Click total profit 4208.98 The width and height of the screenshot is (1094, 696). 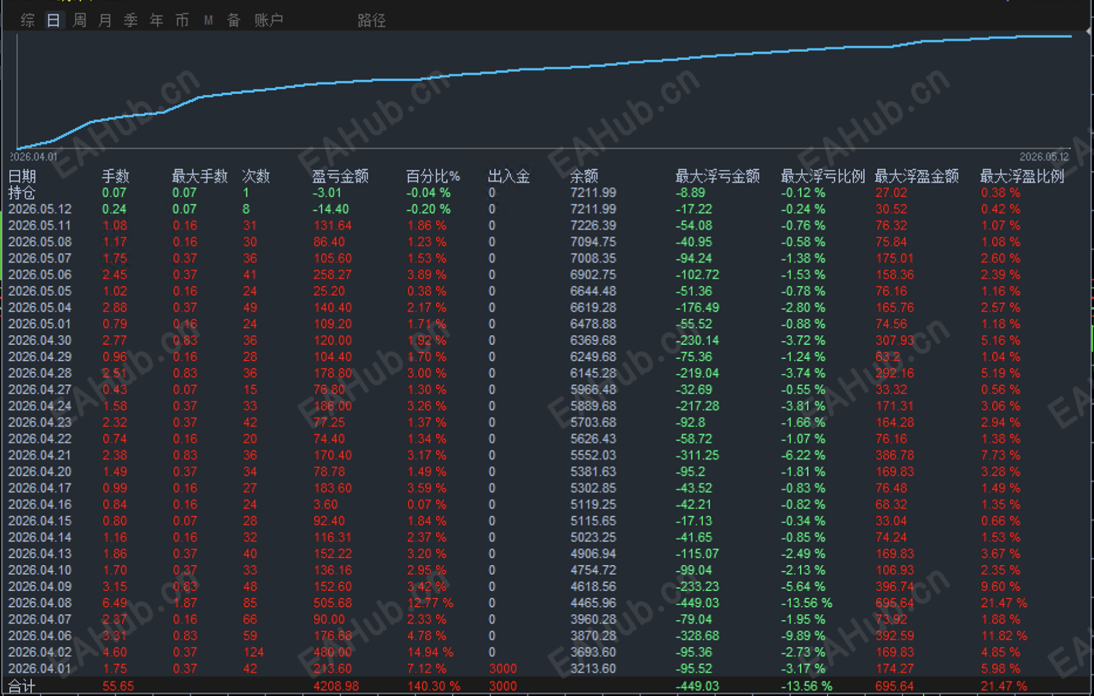click(336, 686)
